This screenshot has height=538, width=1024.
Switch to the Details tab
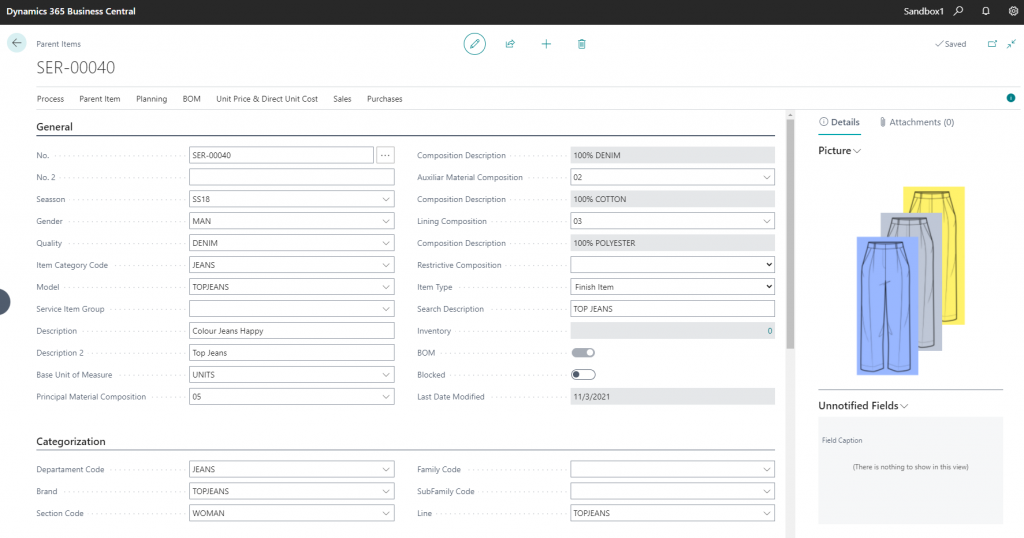[839, 122]
